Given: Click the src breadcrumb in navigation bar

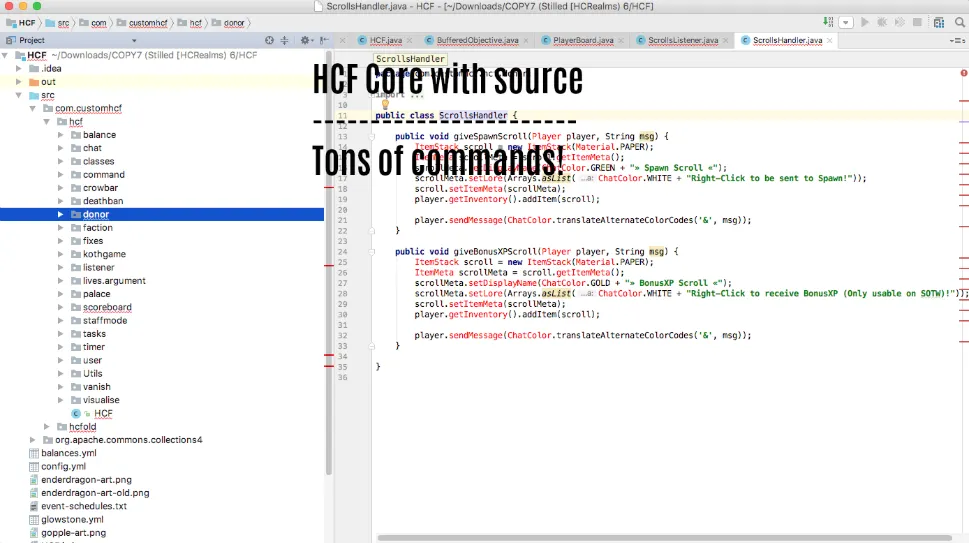Looking at the screenshot, I should pyautogui.click(x=57, y=23).
